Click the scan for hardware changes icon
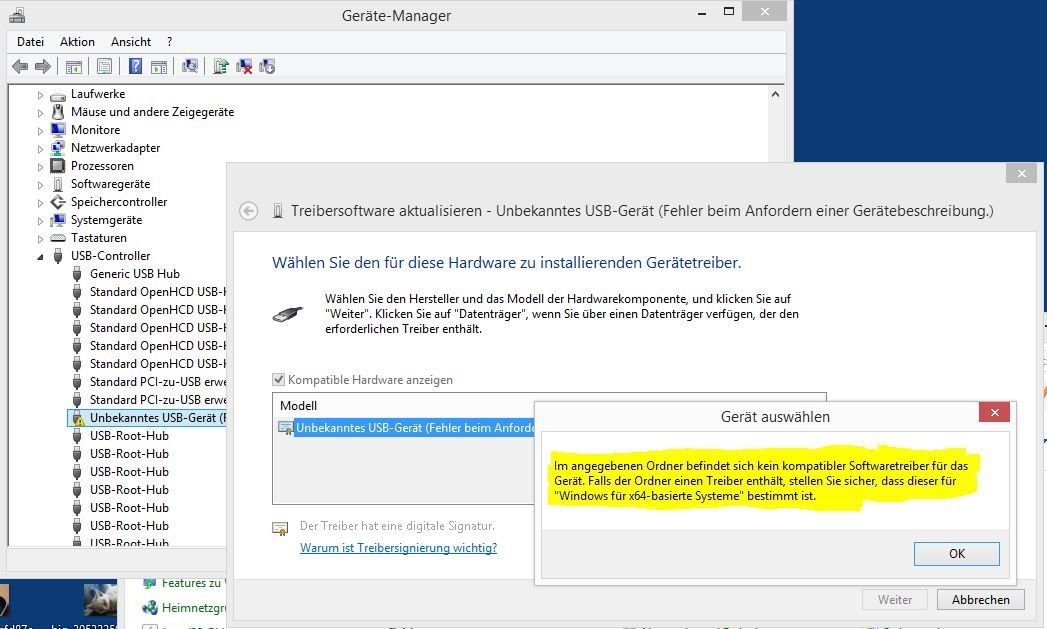The width and height of the screenshot is (1047, 629). (x=190, y=66)
